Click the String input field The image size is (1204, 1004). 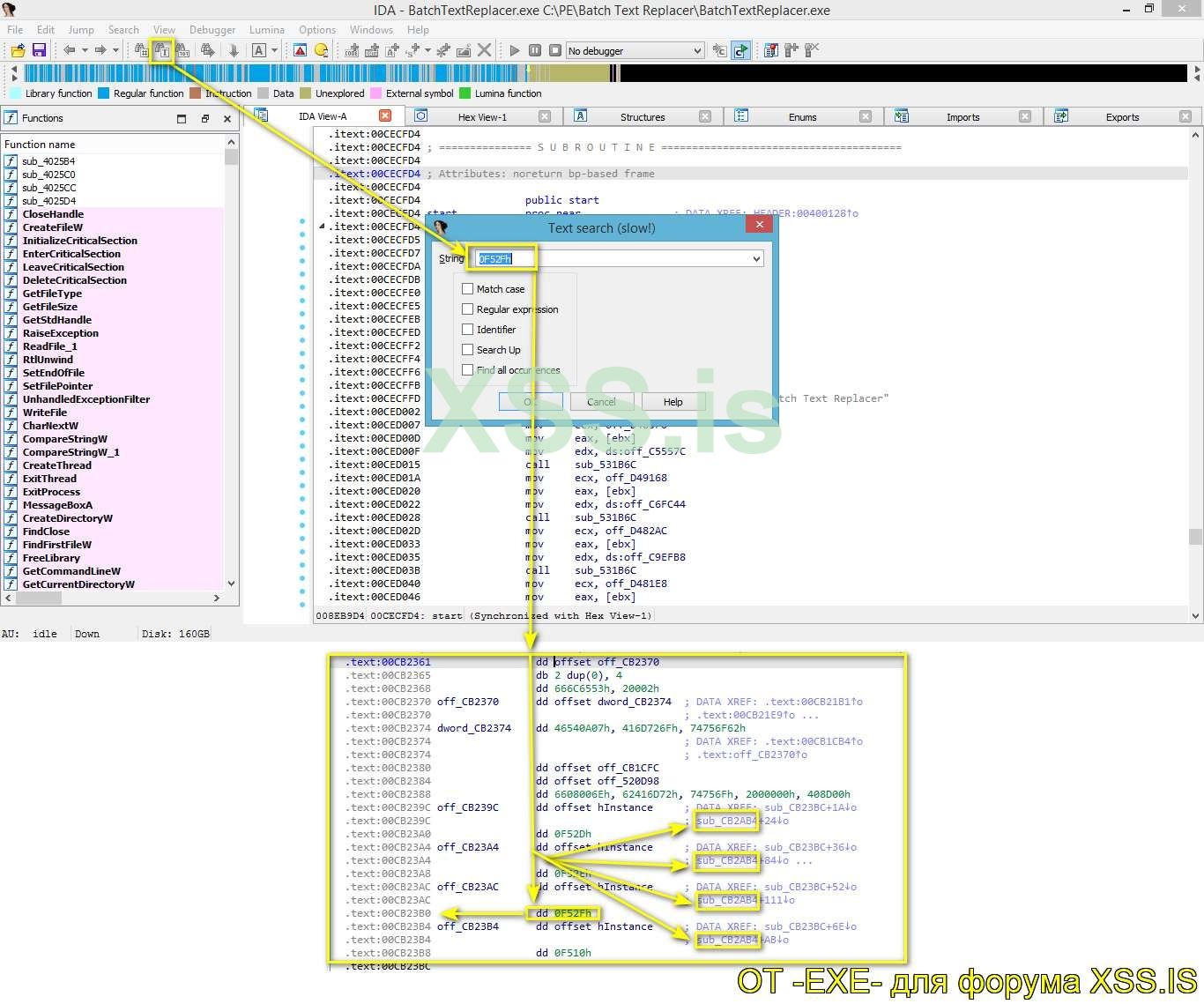pyautogui.click(x=619, y=258)
